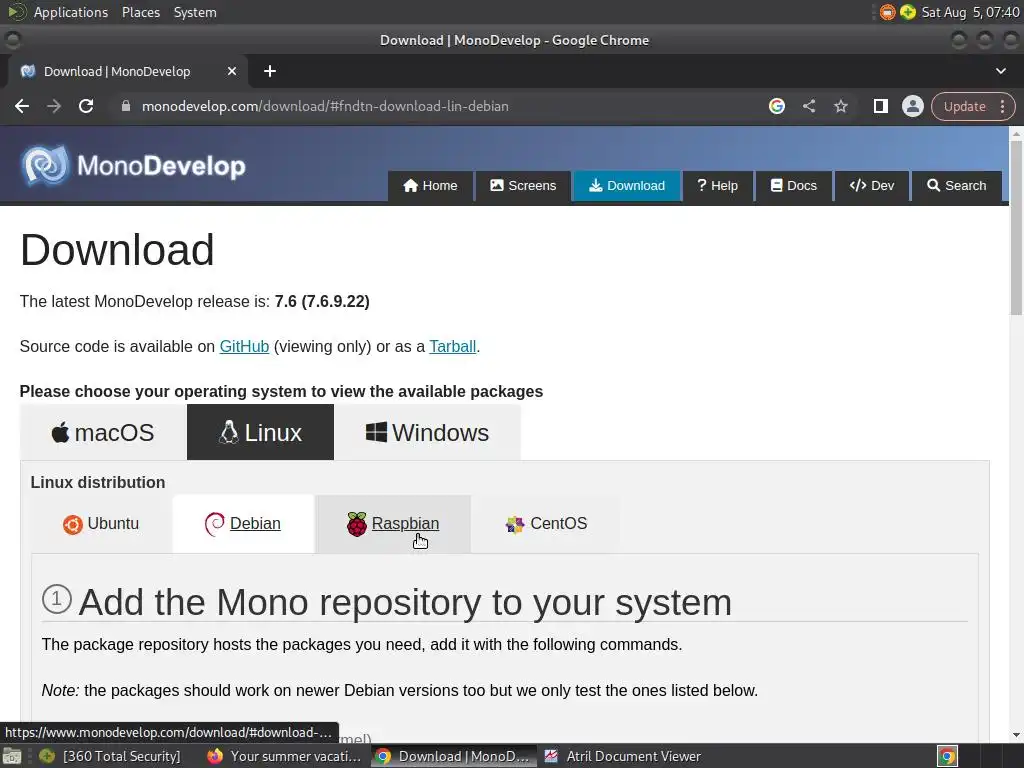Viewport: 1024px width, 768px height.
Task: Click the date and time clock
Action: 970,12
